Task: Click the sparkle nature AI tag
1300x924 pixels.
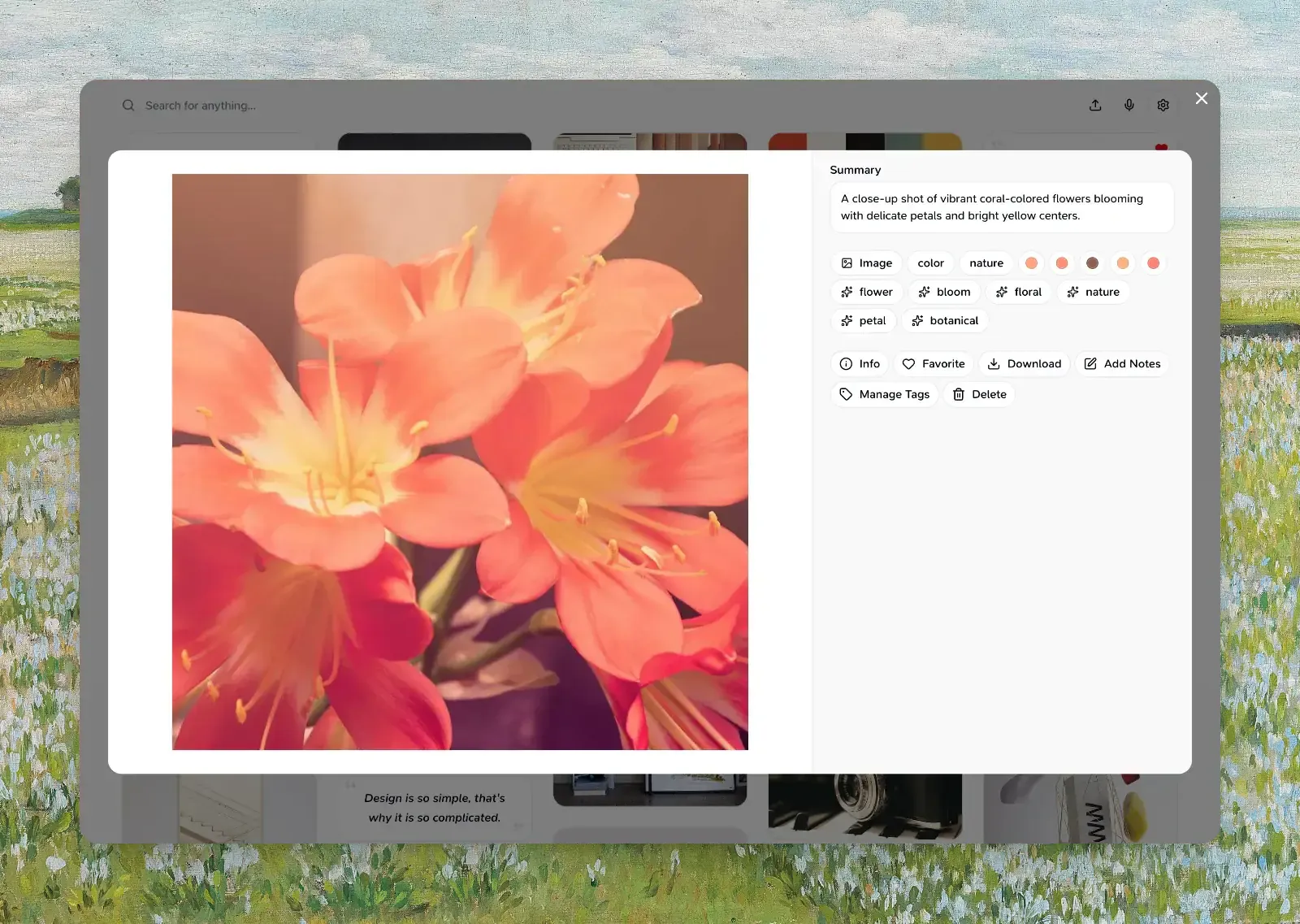Action: click(1093, 292)
